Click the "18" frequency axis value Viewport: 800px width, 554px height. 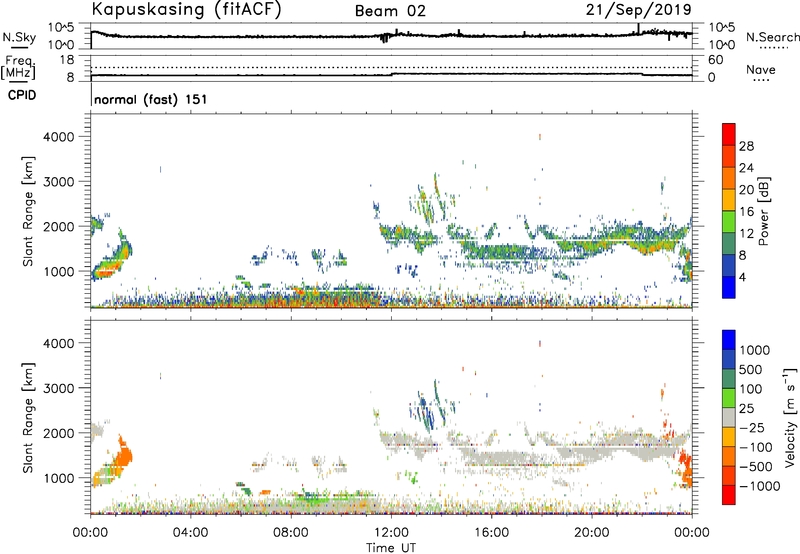point(67,60)
